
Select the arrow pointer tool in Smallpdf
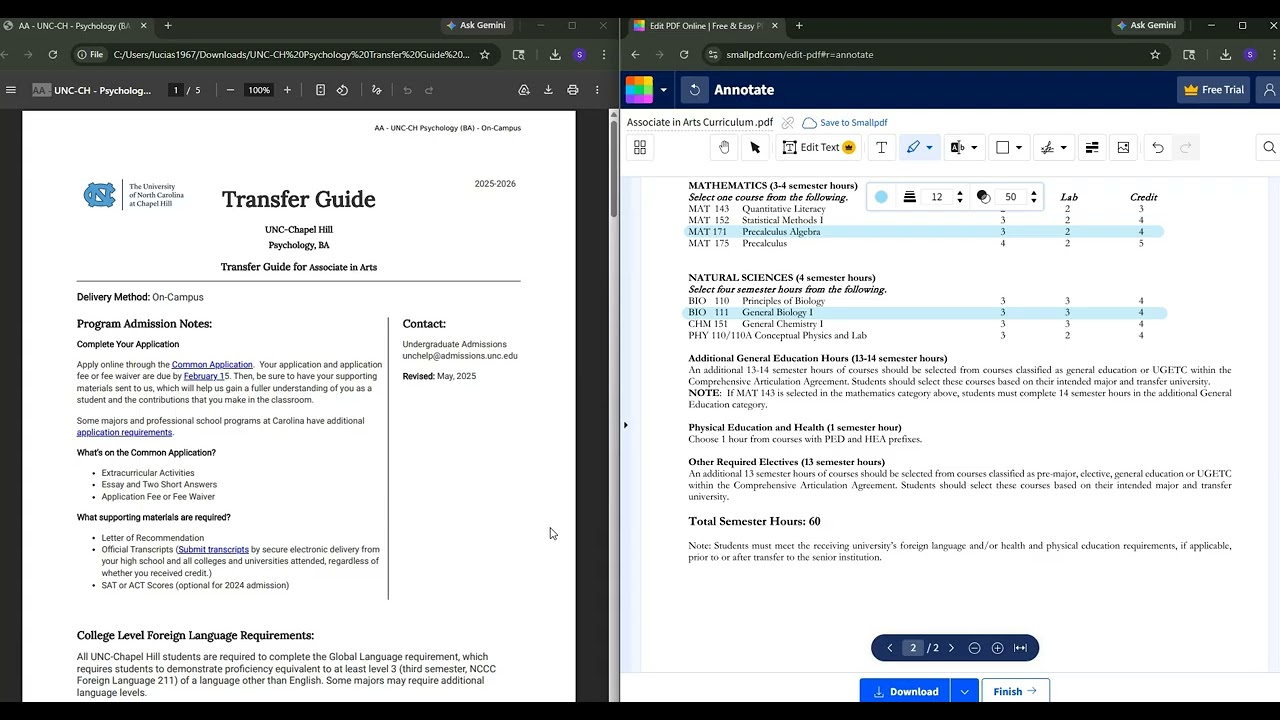click(755, 147)
